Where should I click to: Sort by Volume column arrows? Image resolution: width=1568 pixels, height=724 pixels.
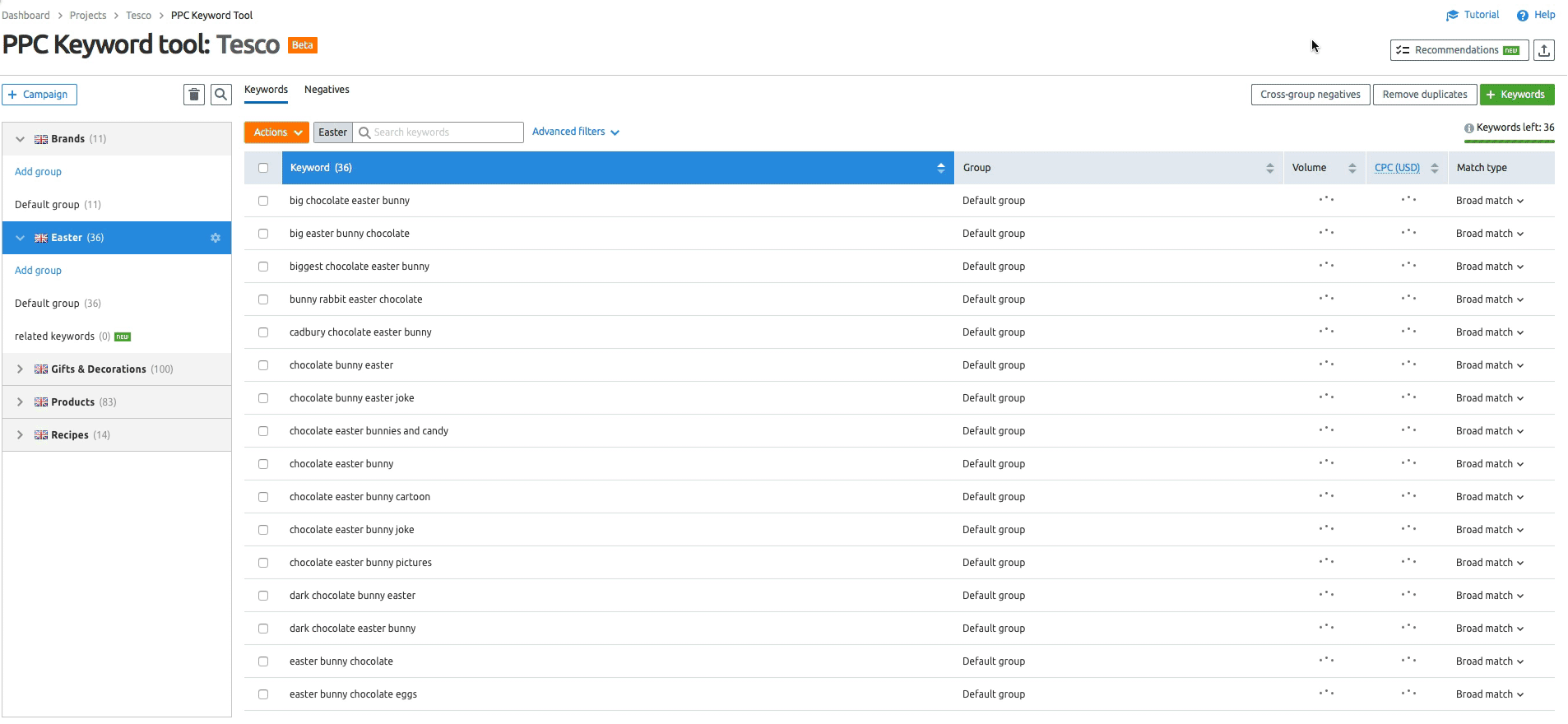pos(1352,168)
